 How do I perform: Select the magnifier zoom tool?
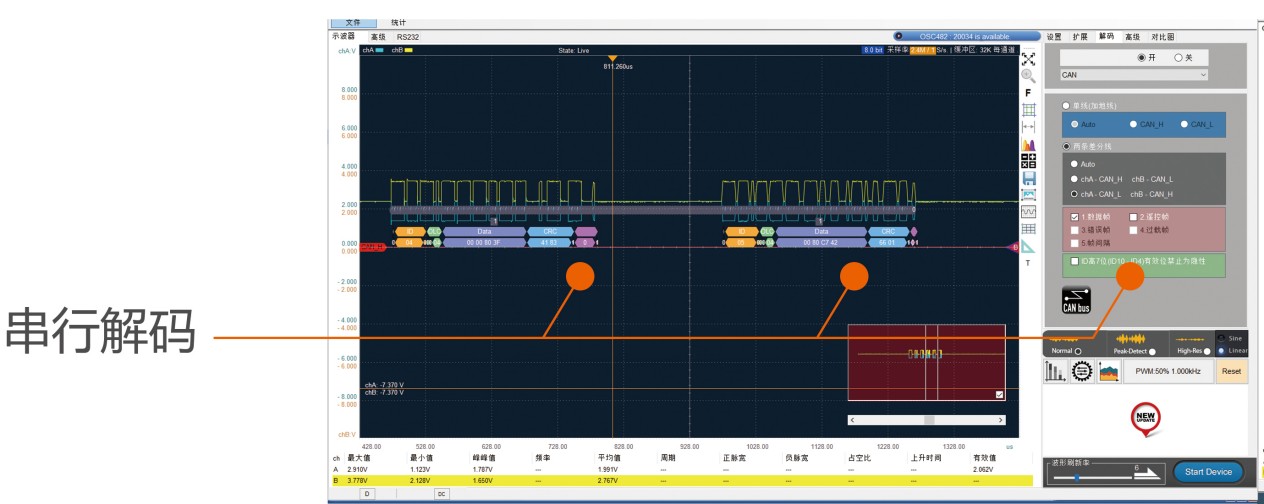tap(1027, 76)
